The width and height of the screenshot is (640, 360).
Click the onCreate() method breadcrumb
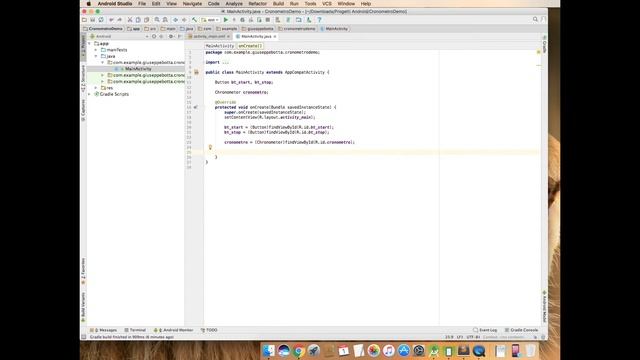coord(250,46)
